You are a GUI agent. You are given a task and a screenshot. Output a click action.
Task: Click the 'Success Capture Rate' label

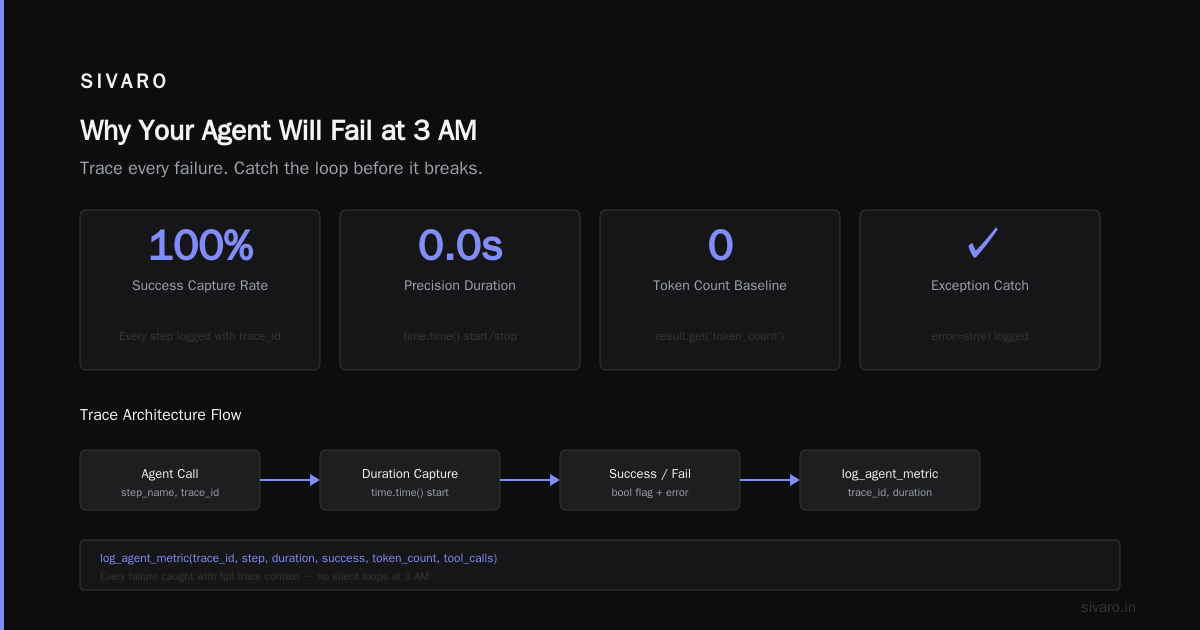(200, 286)
